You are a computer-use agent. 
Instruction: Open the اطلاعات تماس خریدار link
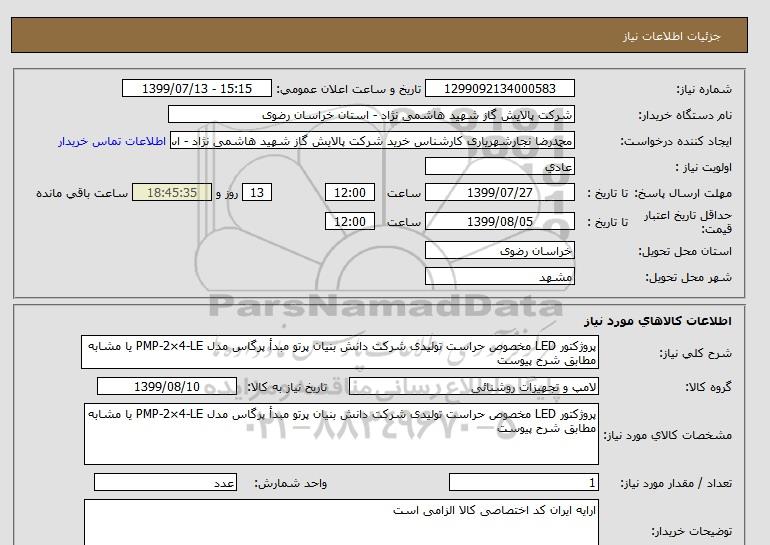113,142
